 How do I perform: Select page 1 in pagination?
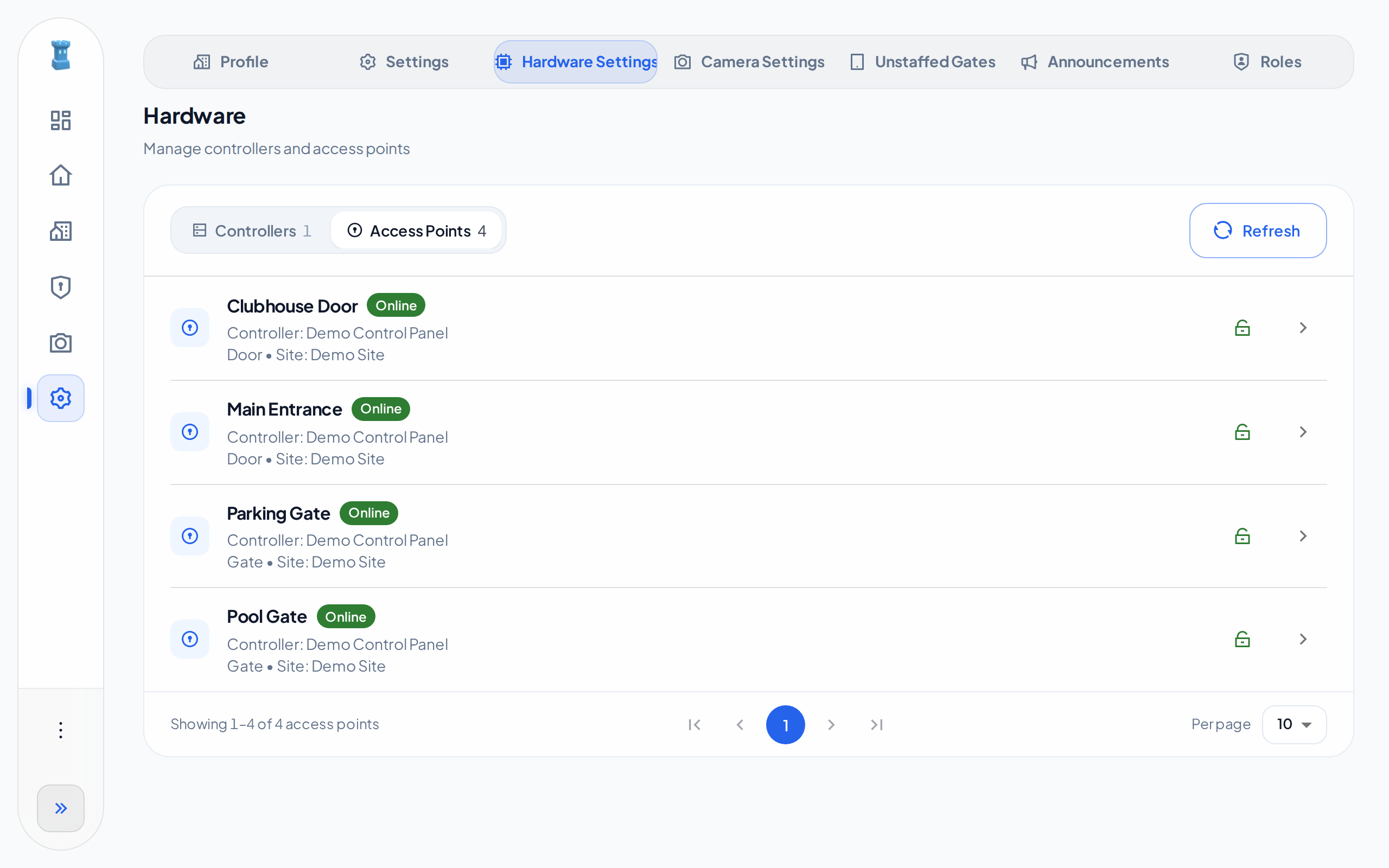click(x=786, y=725)
